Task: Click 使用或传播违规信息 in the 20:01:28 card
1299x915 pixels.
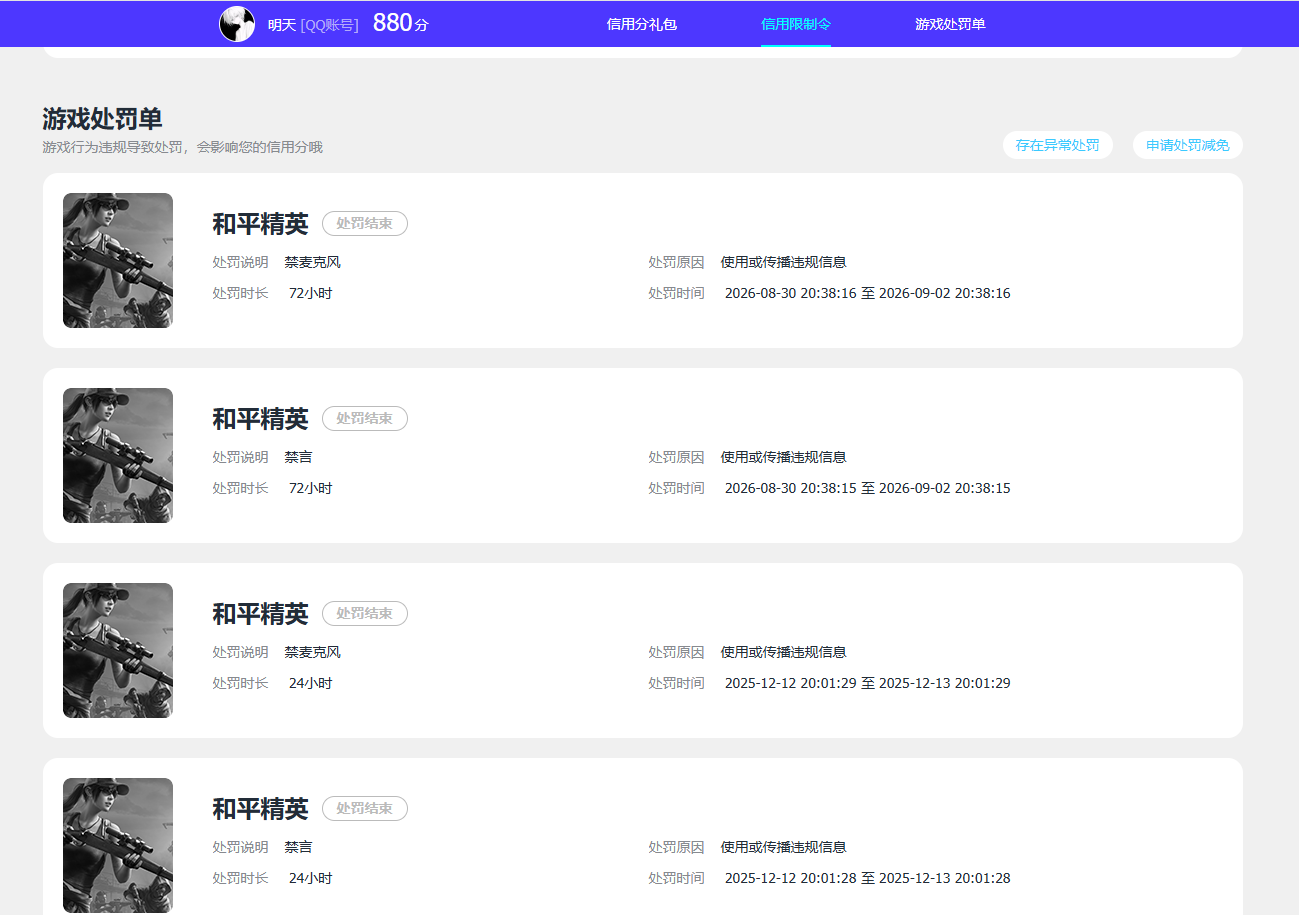Action: 784,847
